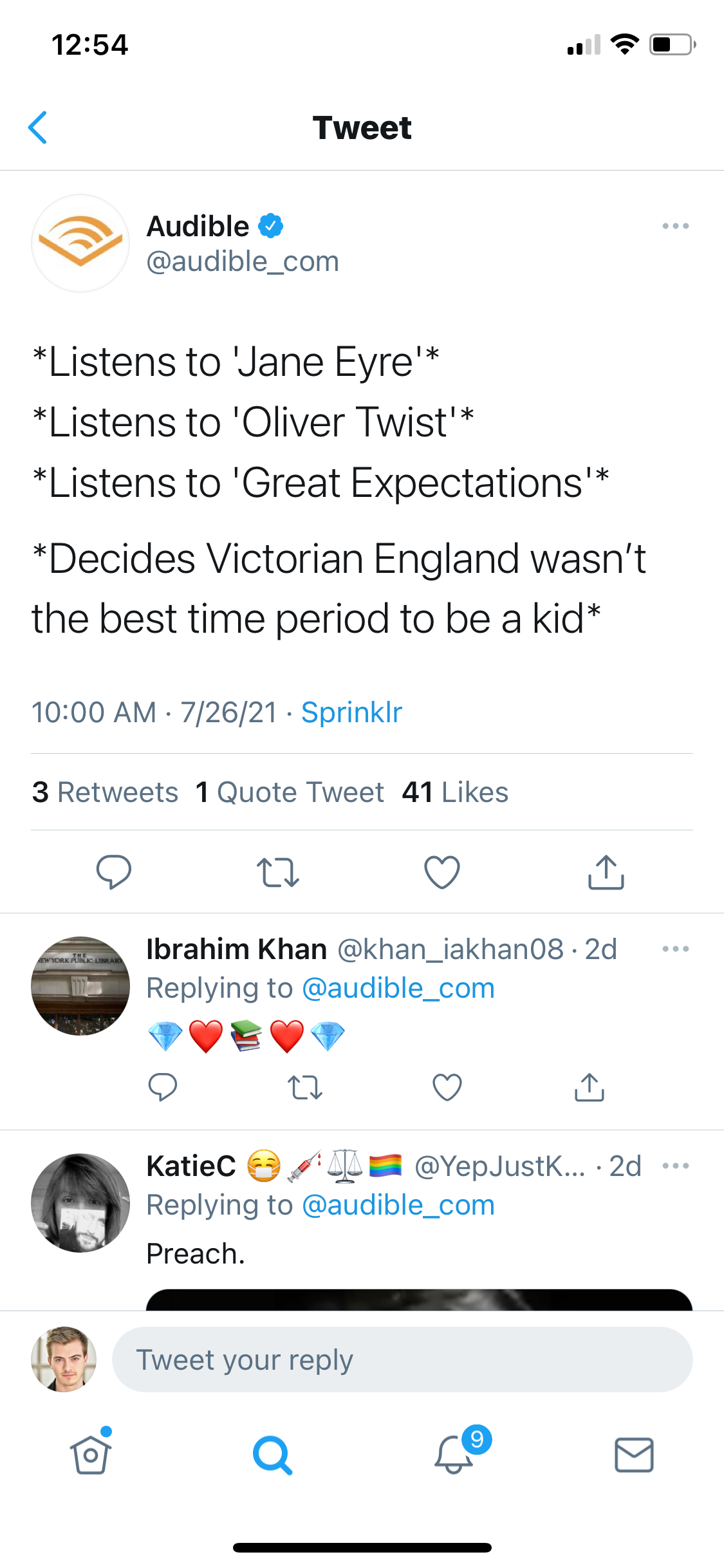Go to the Home tab
Viewport: 724px width, 1568px height.
pos(91,1455)
